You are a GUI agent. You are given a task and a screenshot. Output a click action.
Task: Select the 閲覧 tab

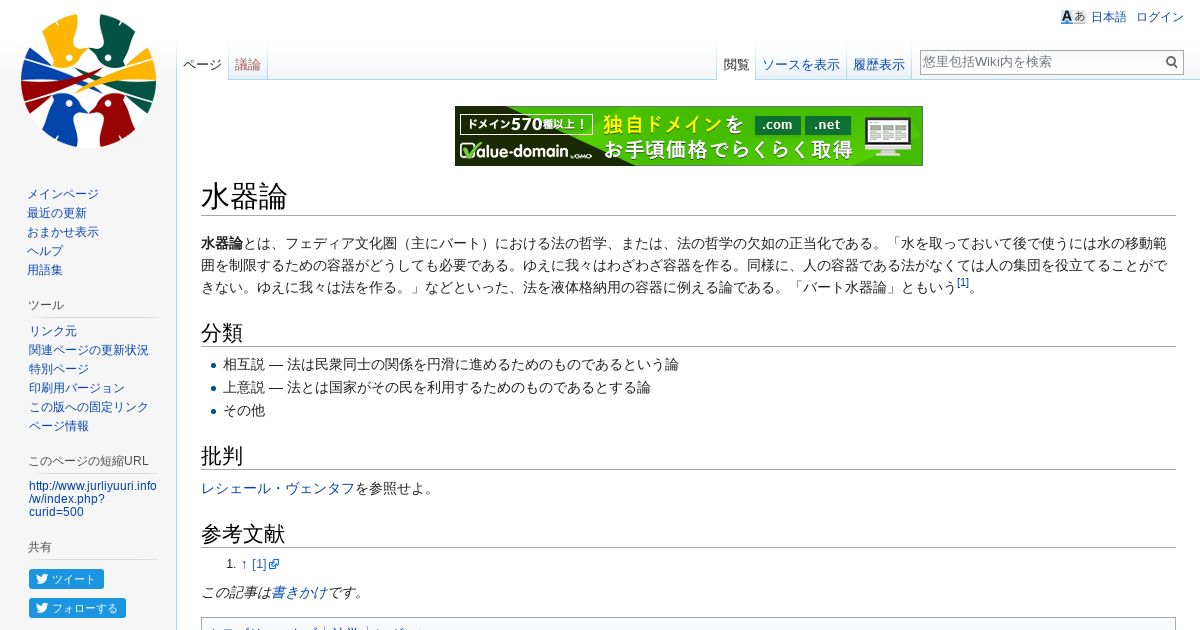tap(736, 64)
